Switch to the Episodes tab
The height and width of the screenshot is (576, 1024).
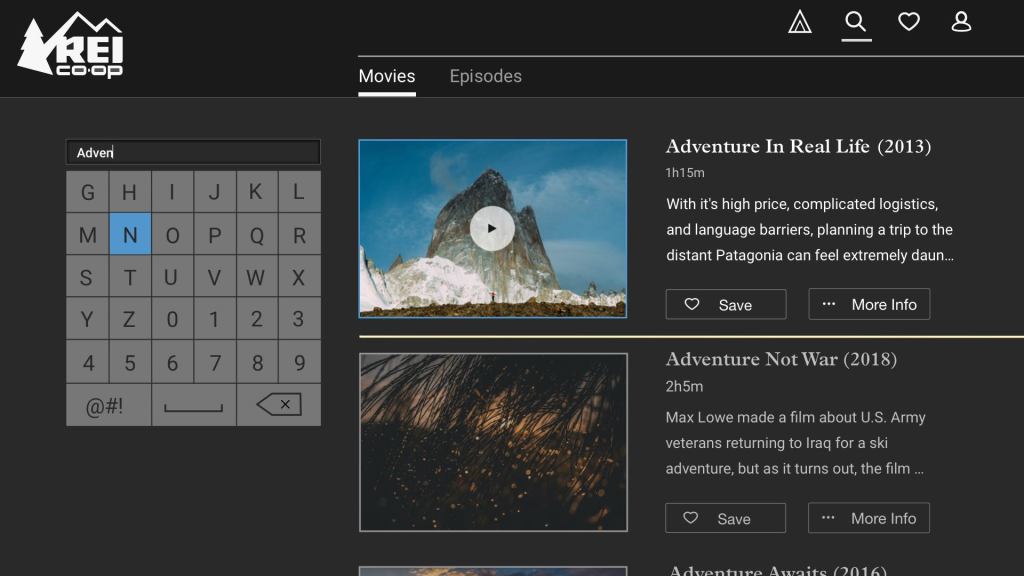tap(485, 76)
